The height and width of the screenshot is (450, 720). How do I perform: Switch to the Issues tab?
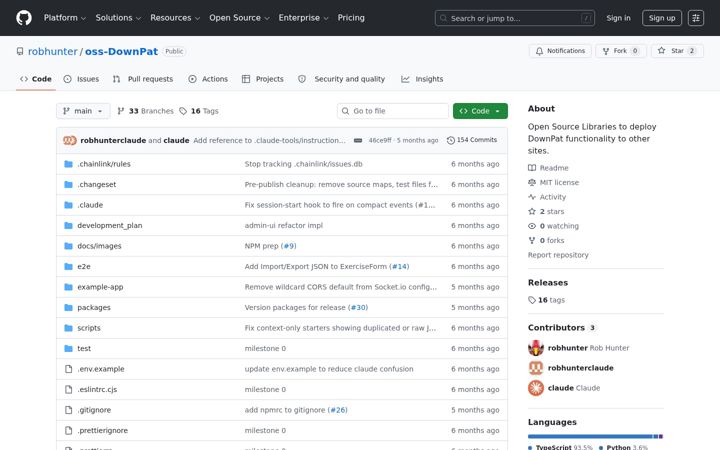pyautogui.click(x=81, y=79)
